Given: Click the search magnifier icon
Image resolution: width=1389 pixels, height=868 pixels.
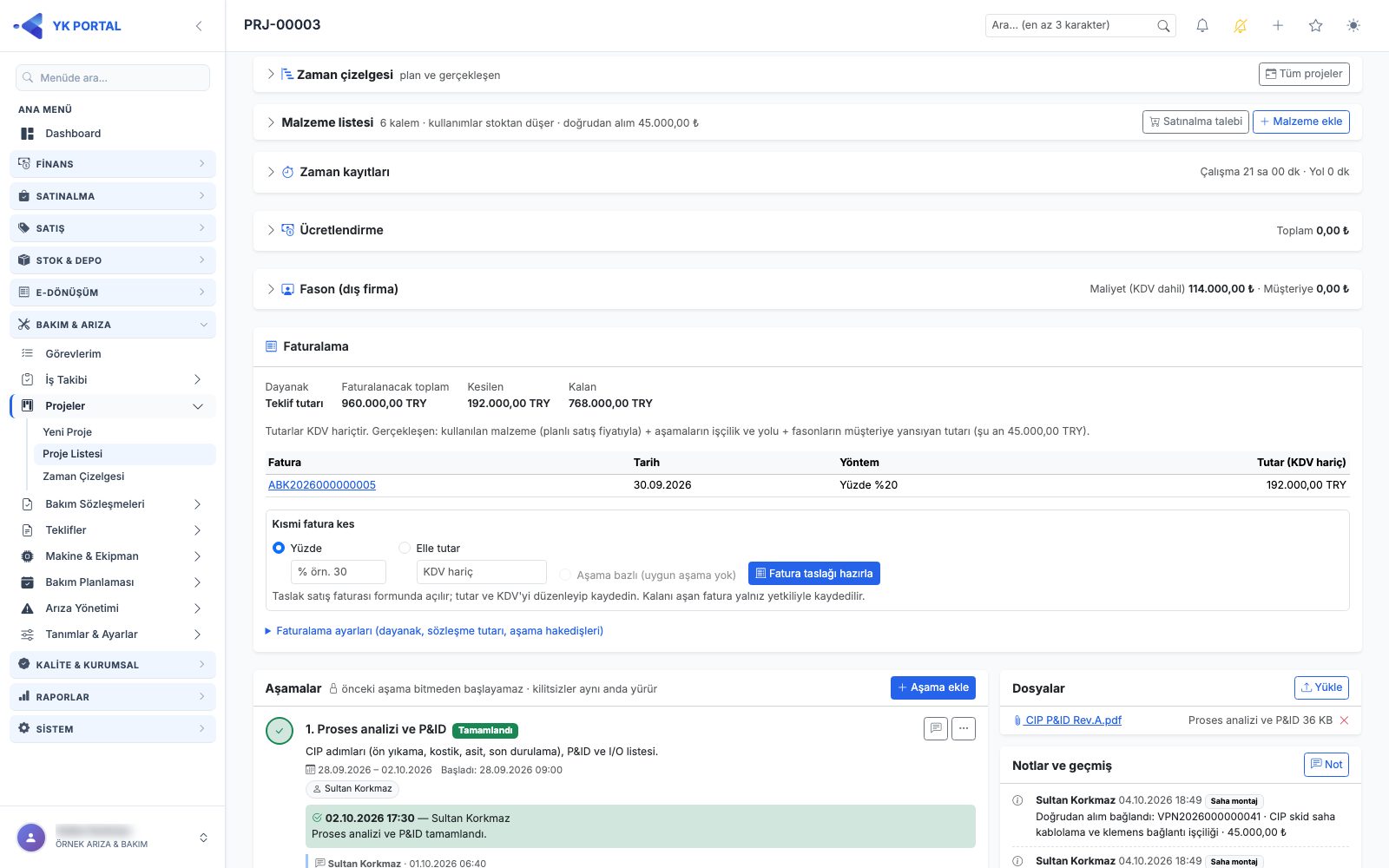Looking at the screenshot, I should click(1163, 26).
